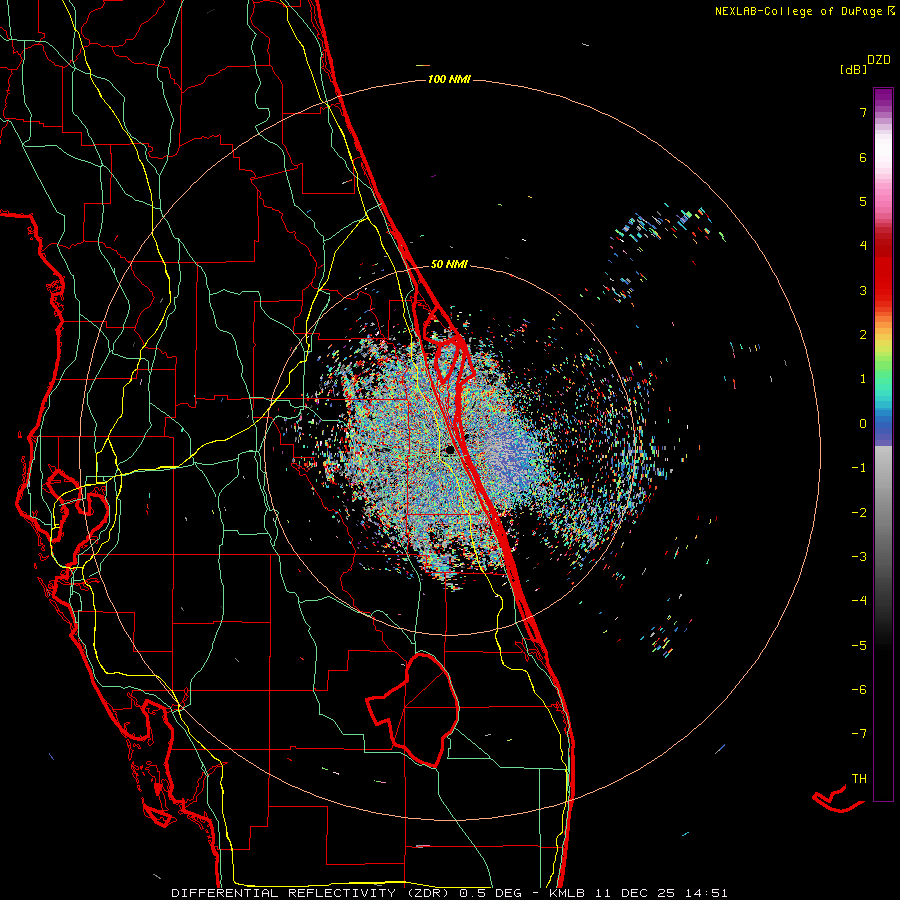
Task: Click the ZDR color scale bar
Action: (x=883, y=444)
